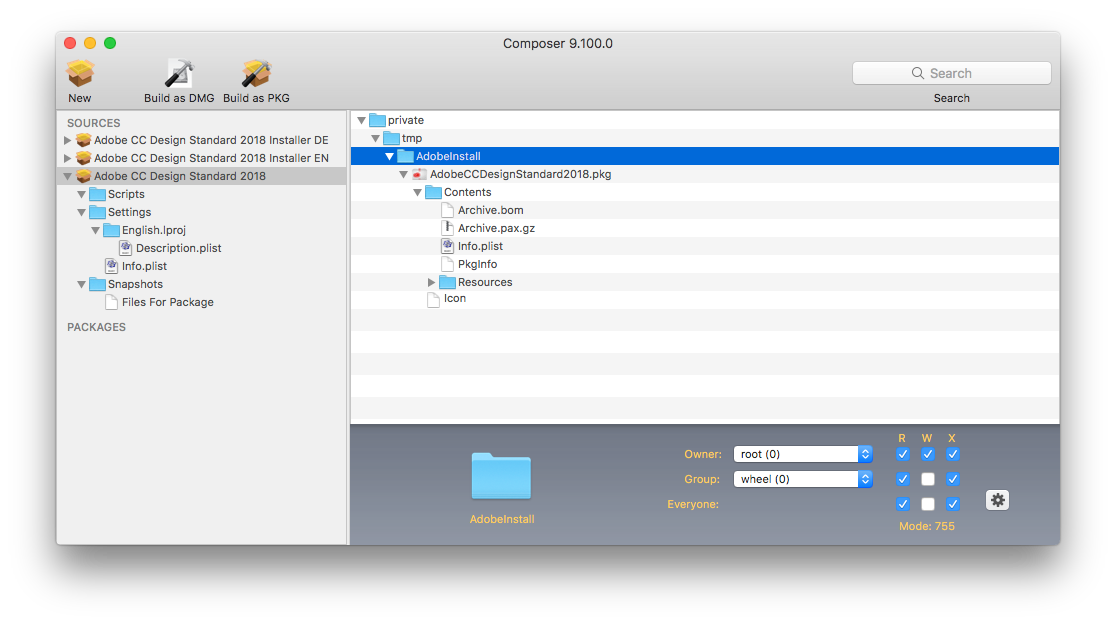The width and height of the screenshot is (1116, 625).
Task: Click the Scripts folder icon
Action: (98, 194)
